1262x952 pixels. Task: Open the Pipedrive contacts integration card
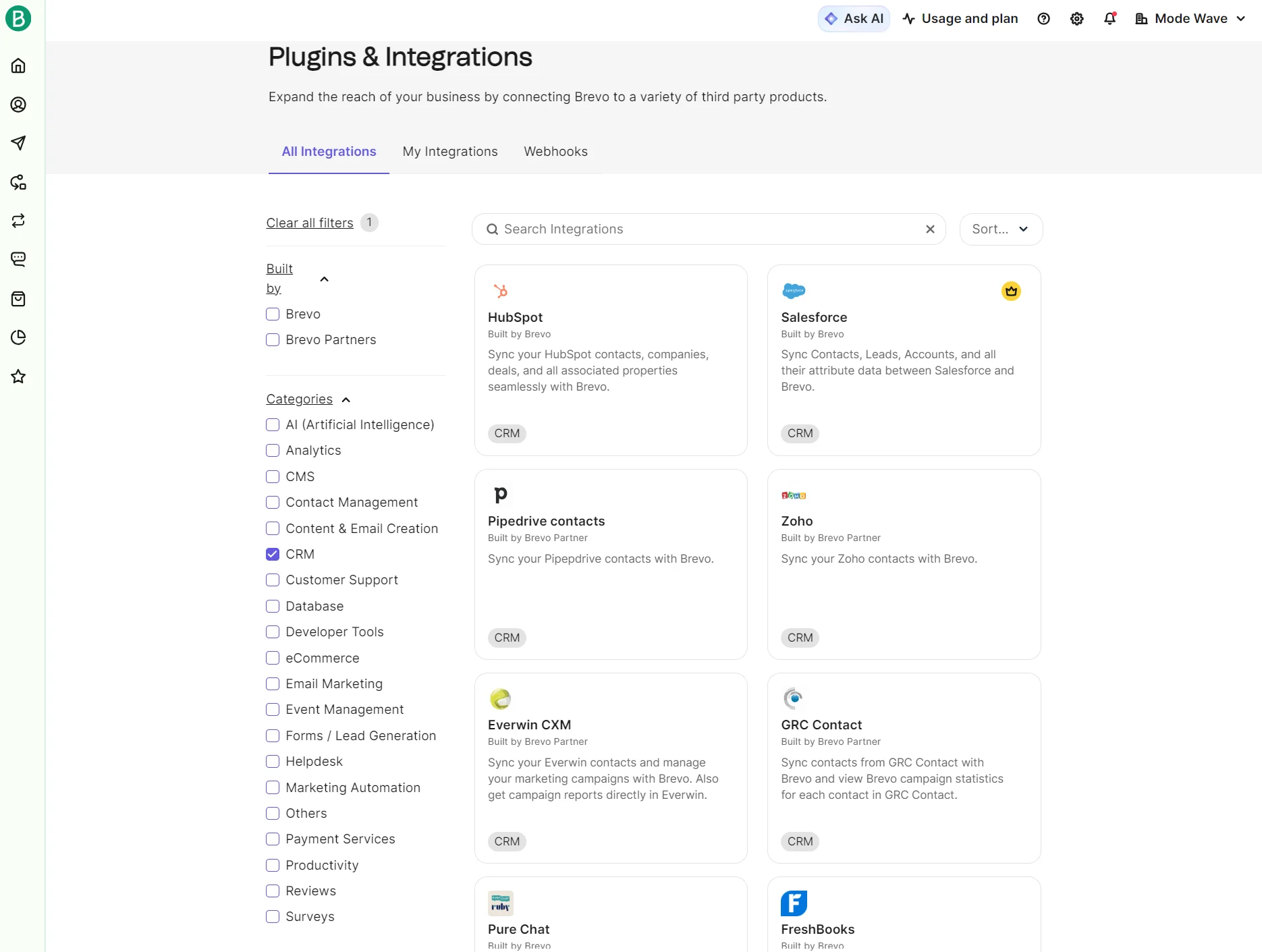pyautogui.click(x=611, y=565)
